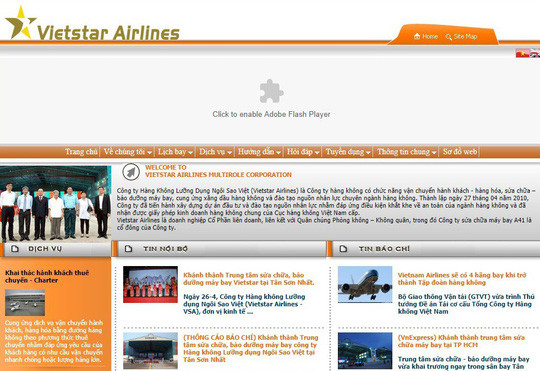Click the Vietstar Airlines star logo
Viewport: 540px width, 371px height.
(20, 22)
